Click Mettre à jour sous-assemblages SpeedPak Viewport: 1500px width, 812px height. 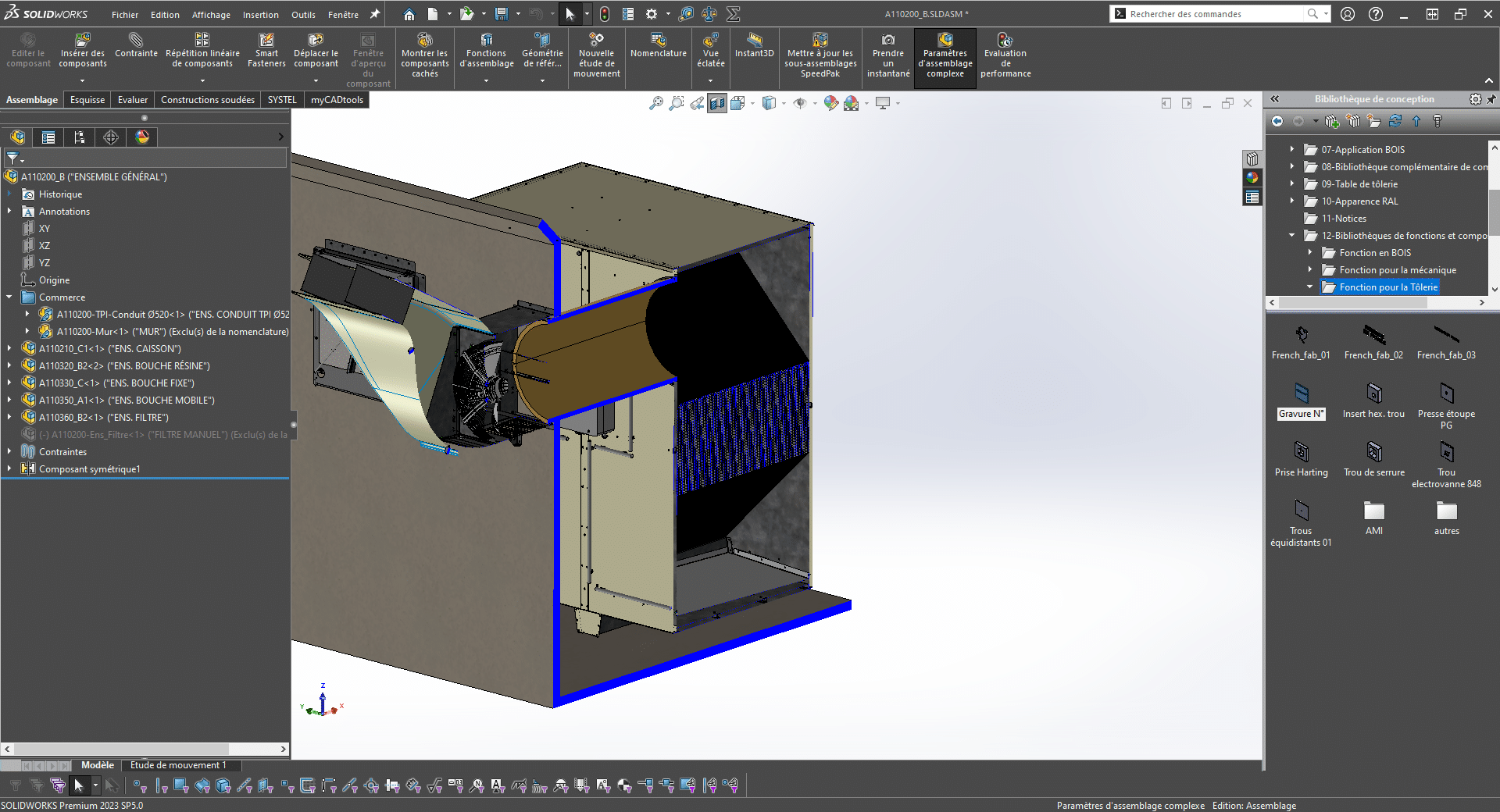(820, 55)
